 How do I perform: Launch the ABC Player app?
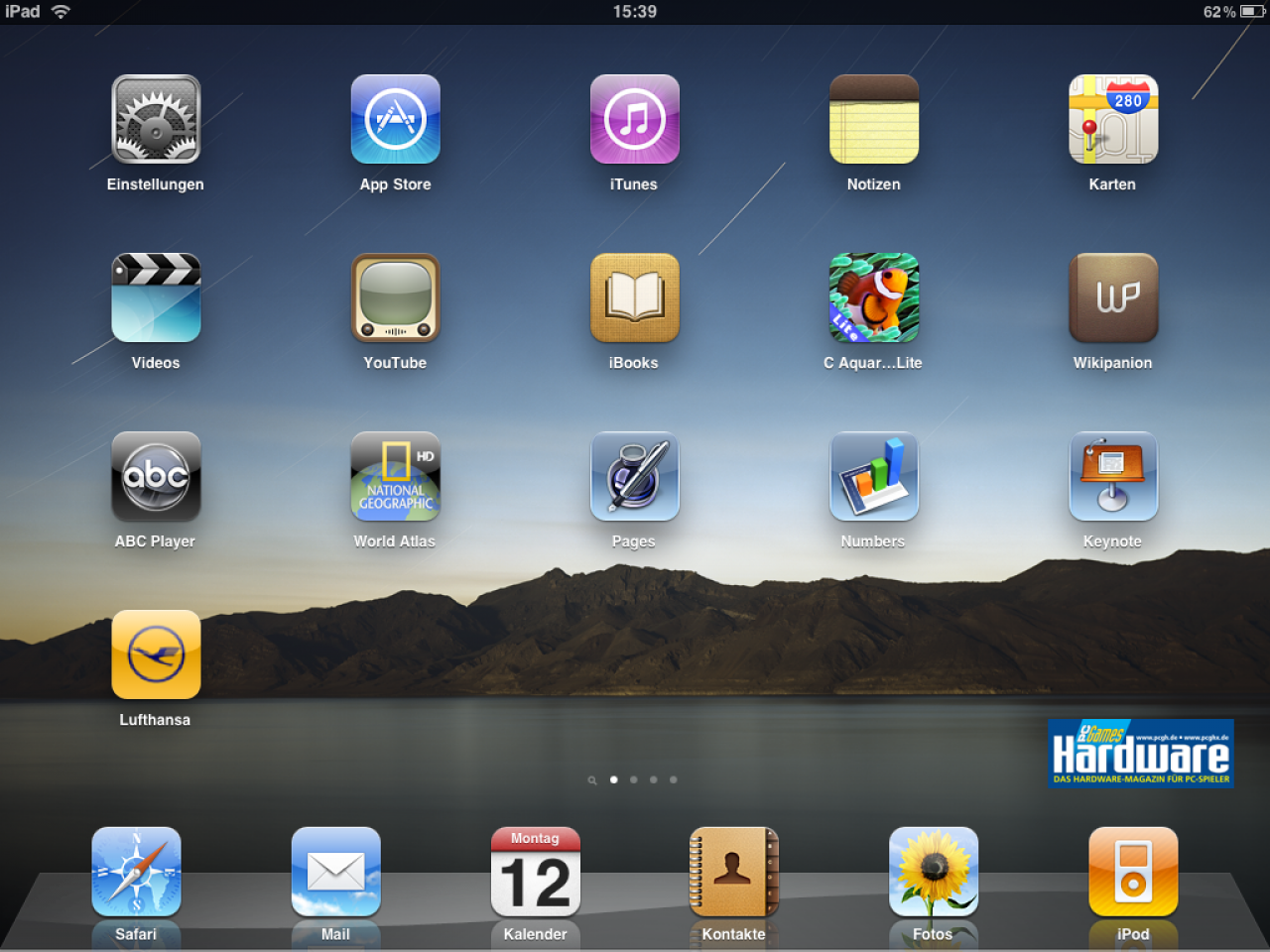point(156,476)
